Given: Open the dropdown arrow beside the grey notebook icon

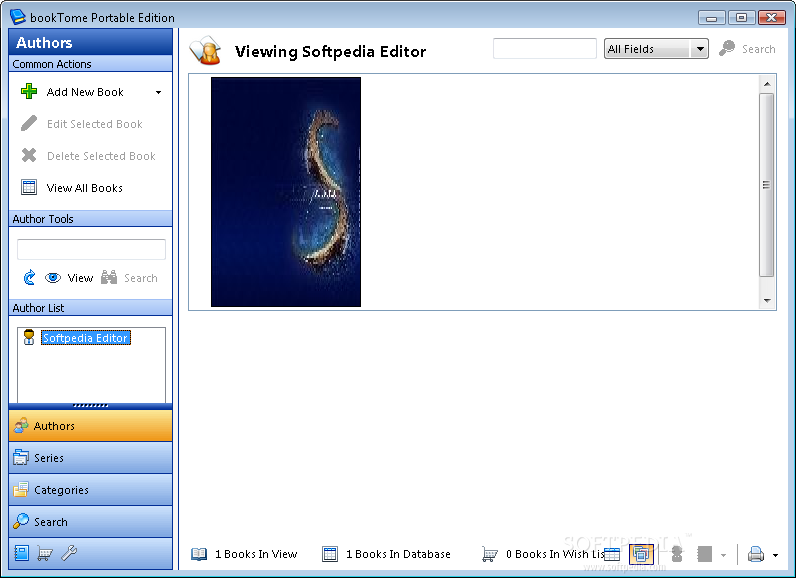Looking at the screenshot, I should pyautogui.click(x=723, y=555).
